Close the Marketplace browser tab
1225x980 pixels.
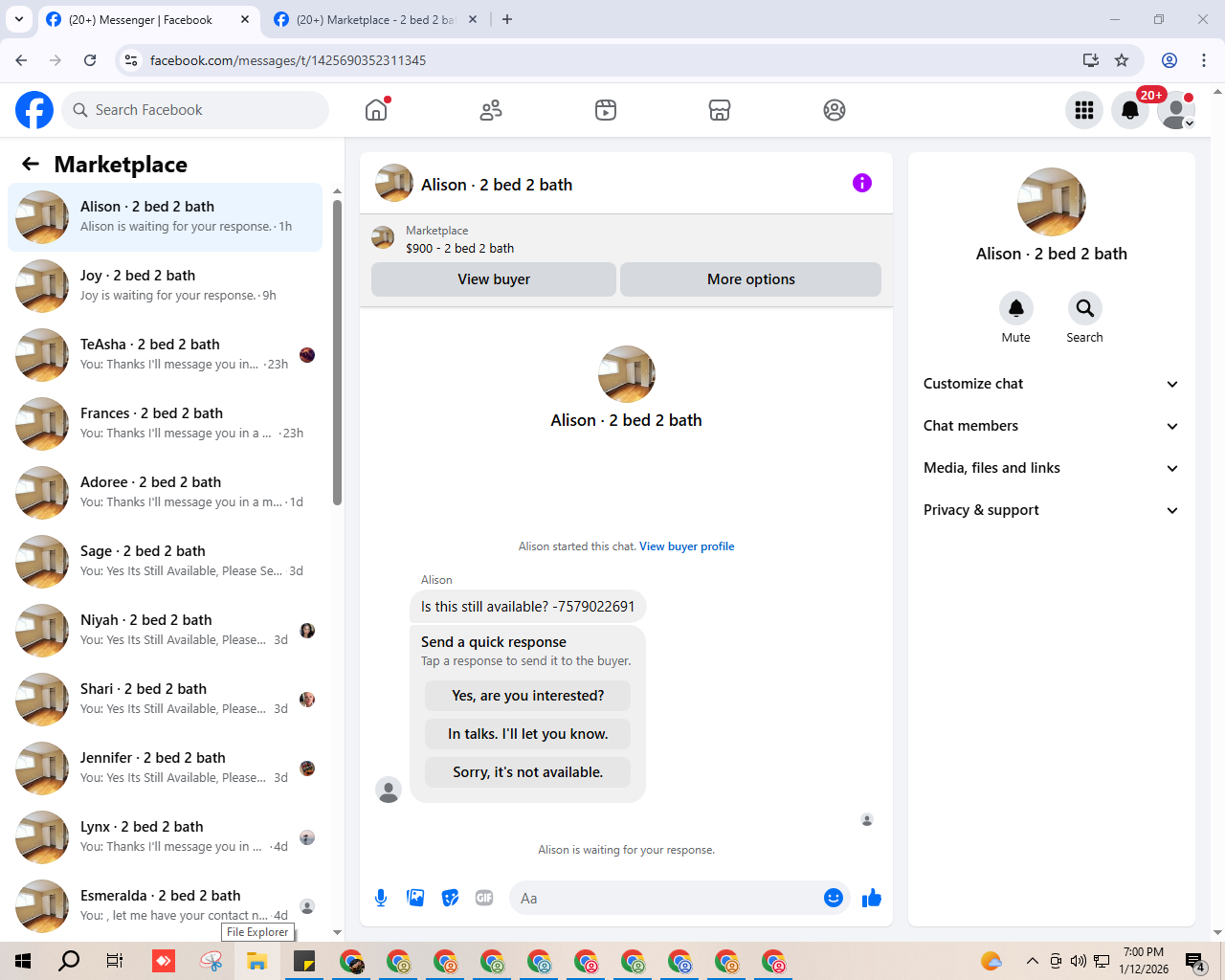473,19
